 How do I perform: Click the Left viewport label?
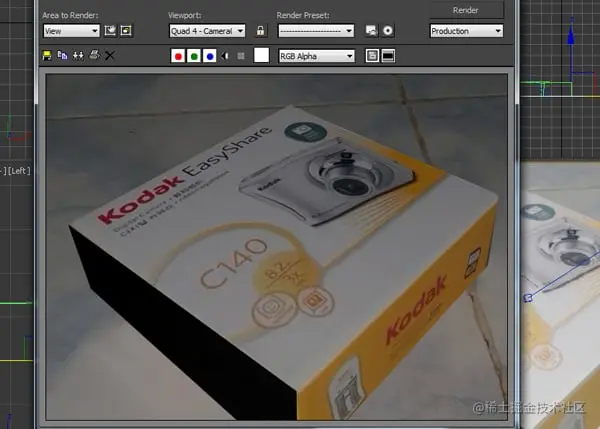pos(19,171)
